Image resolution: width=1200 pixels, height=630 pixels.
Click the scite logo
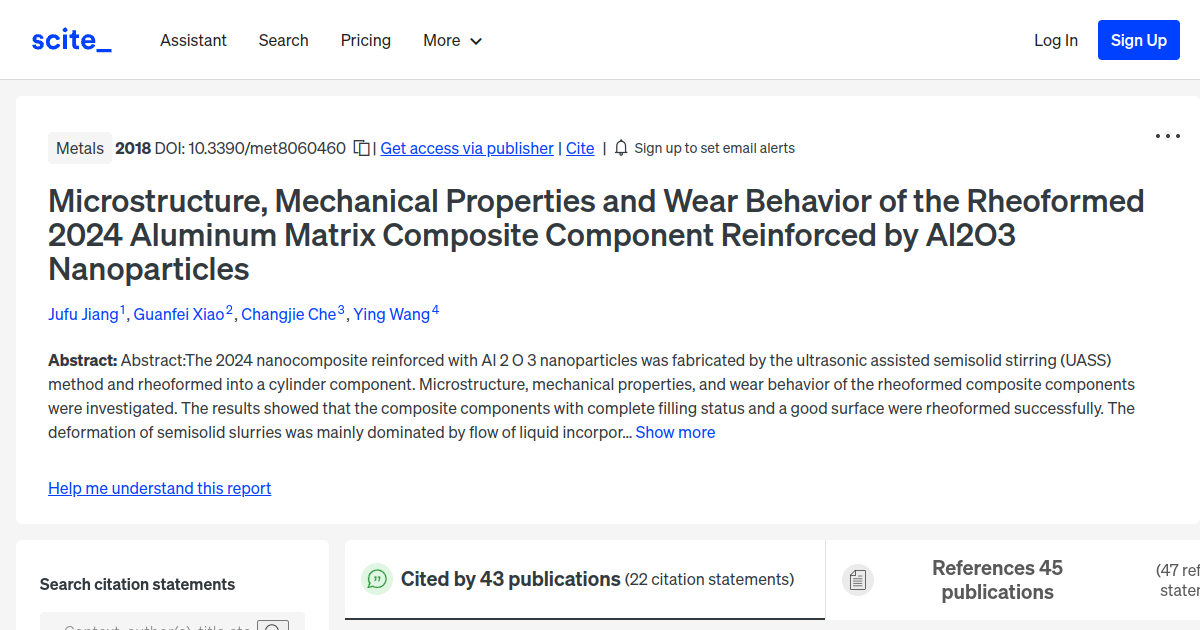(x=70, y=39)
